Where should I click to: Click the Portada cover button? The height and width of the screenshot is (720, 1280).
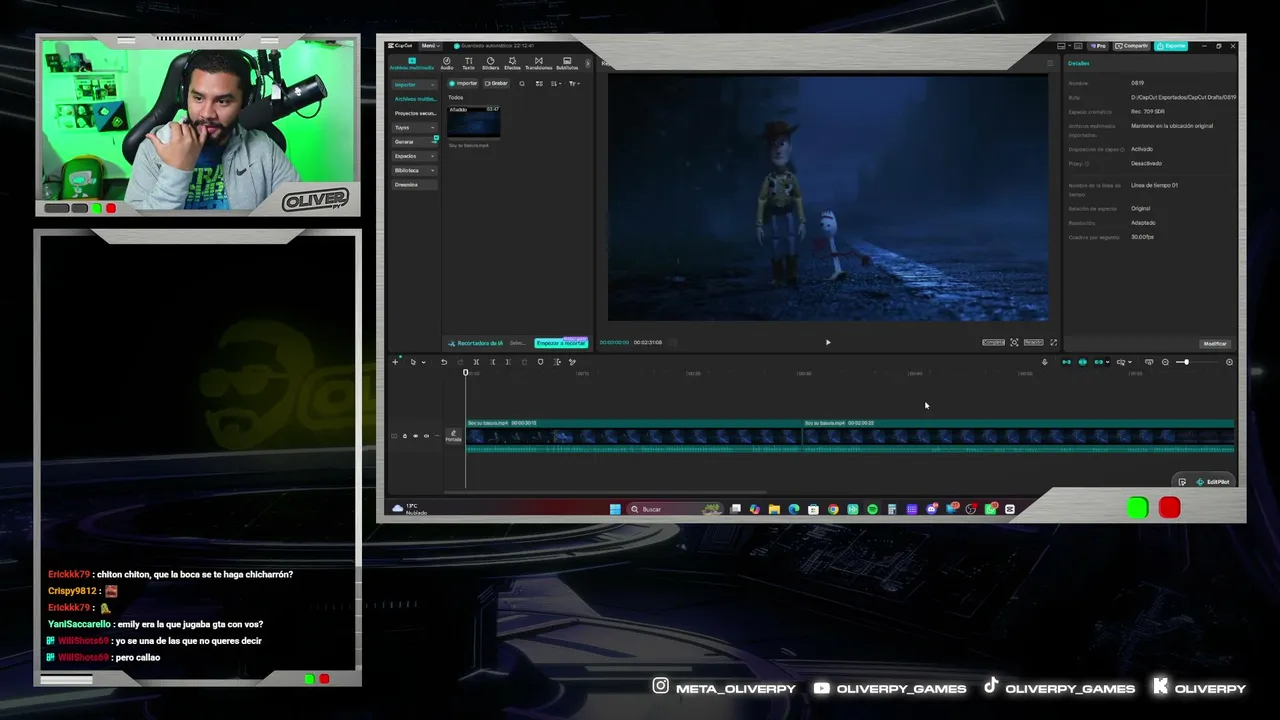click(x=453, y=436)
